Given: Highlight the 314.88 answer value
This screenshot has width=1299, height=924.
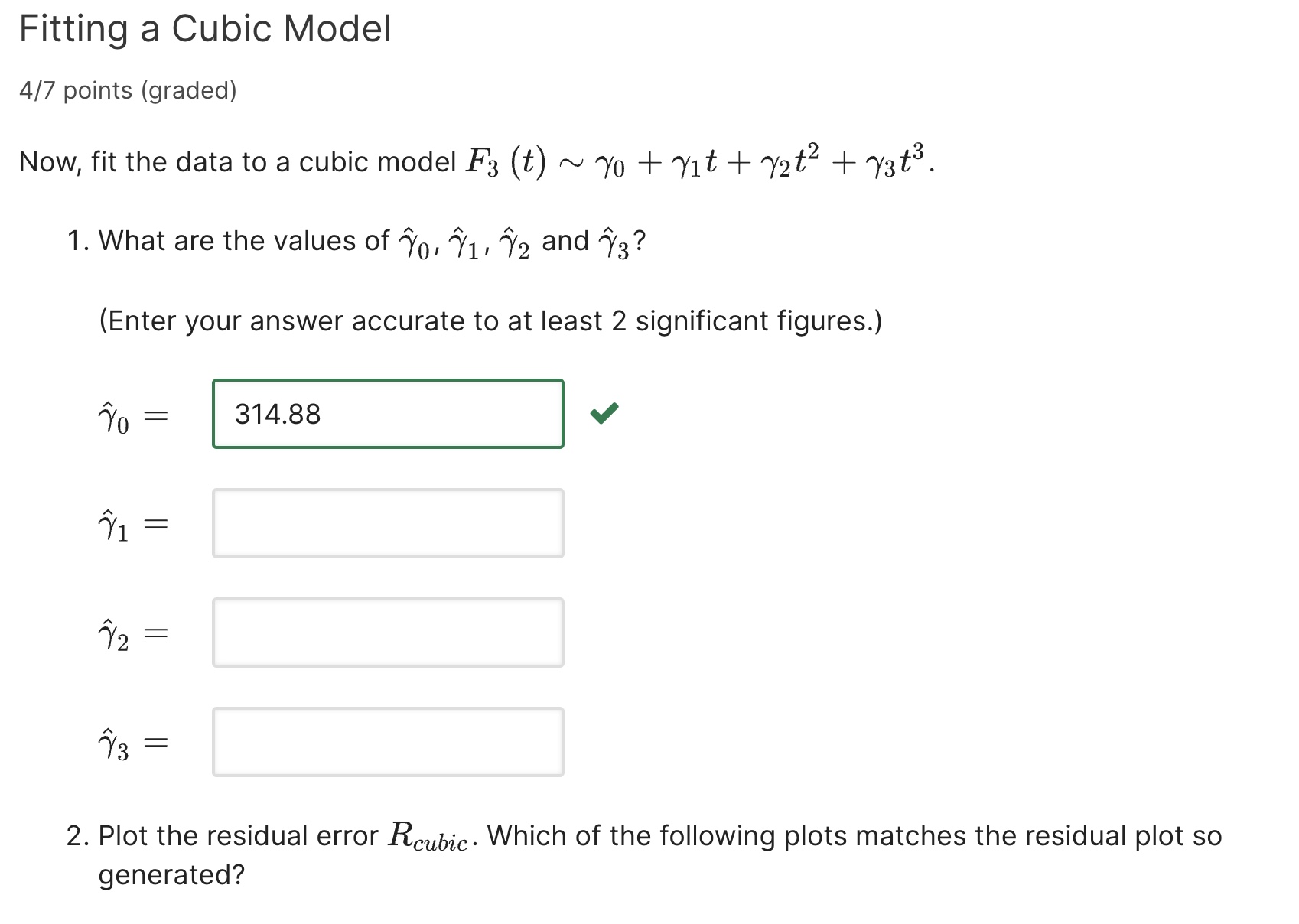Looking at the screenshot, I should coord(278,413).
